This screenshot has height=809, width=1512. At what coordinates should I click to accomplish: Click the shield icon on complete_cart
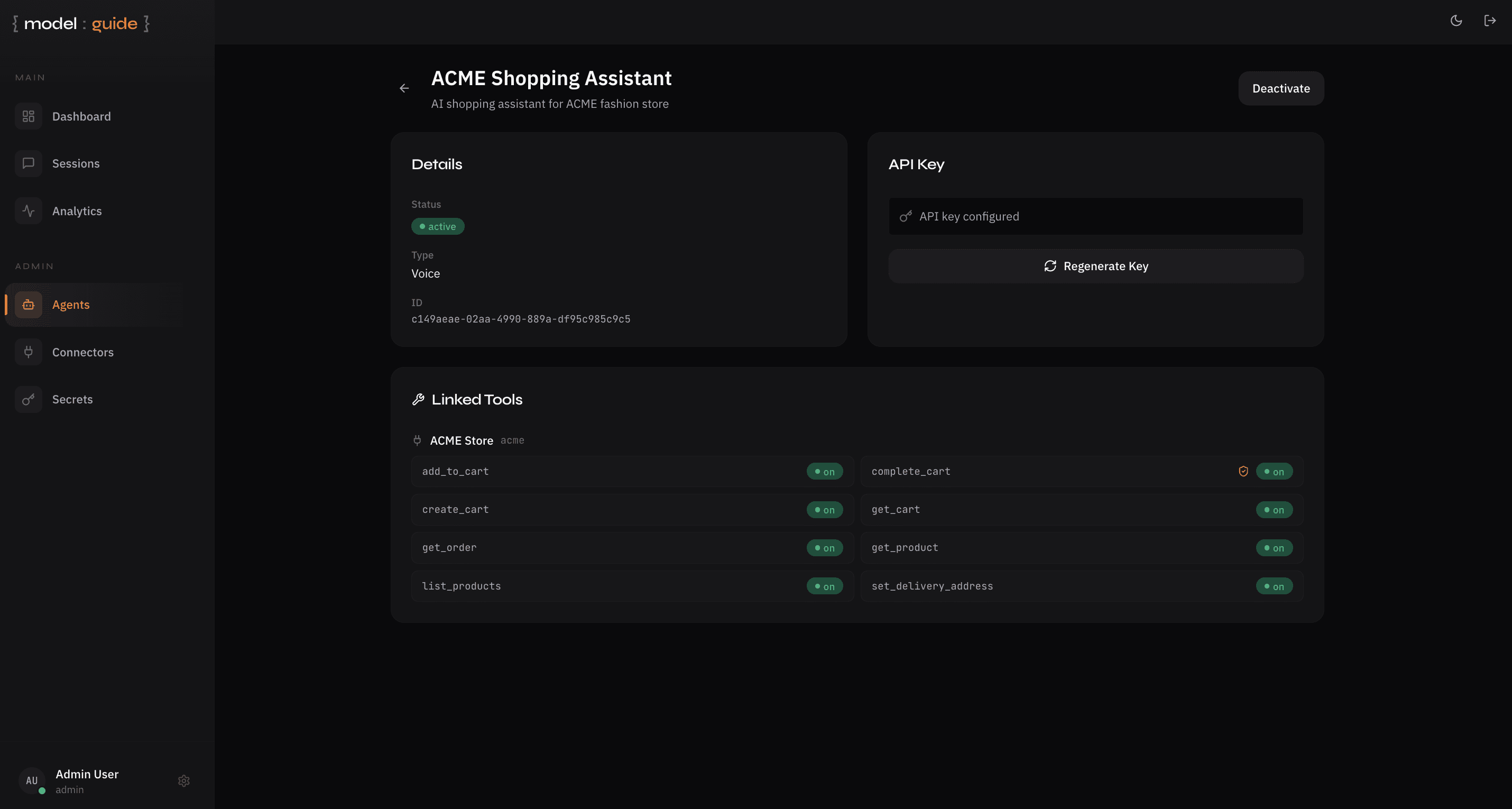coord(1243,472)
